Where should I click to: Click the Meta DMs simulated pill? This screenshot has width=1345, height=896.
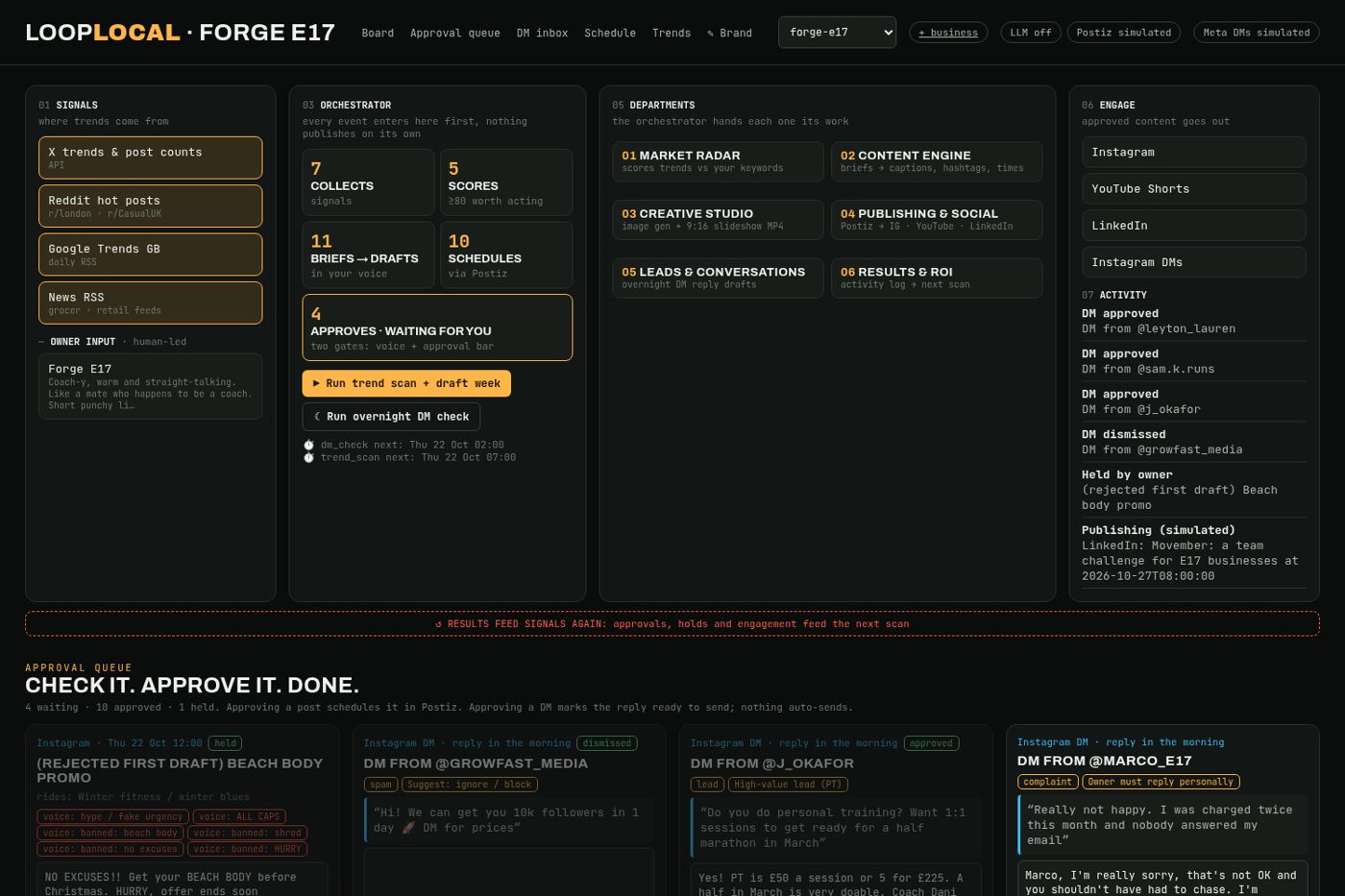point(1257,33)
